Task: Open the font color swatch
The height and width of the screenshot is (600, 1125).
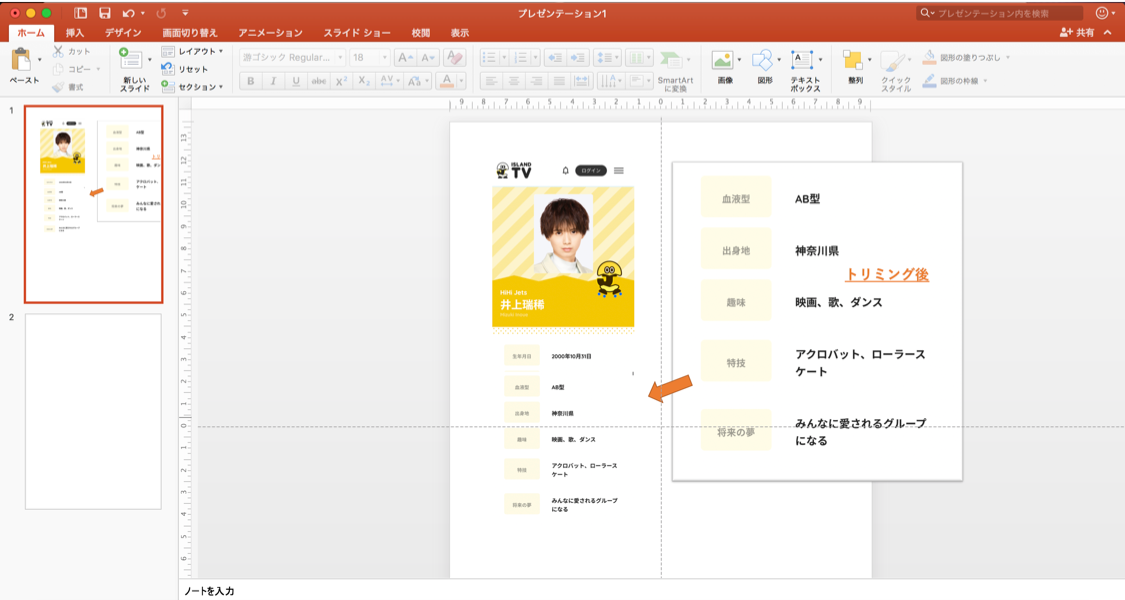Action: (445, 83)
